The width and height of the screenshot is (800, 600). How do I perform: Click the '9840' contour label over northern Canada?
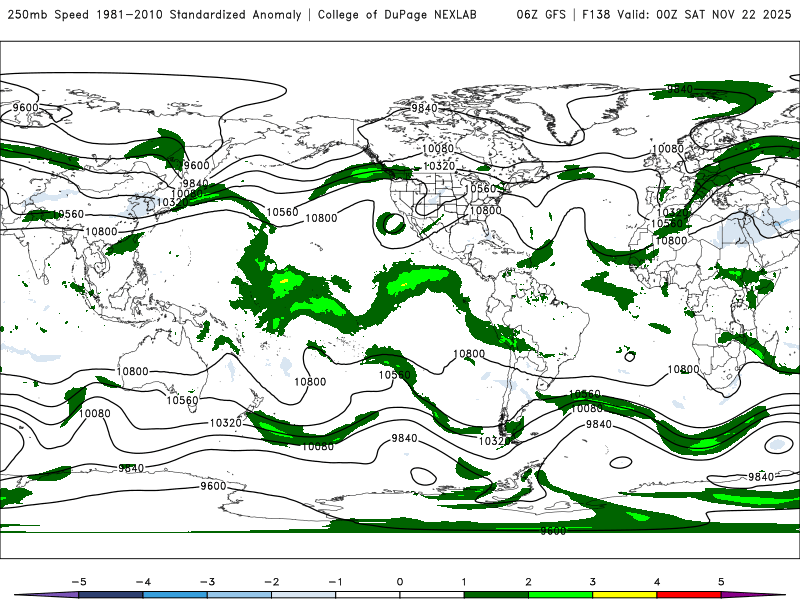tap(424, 108)
